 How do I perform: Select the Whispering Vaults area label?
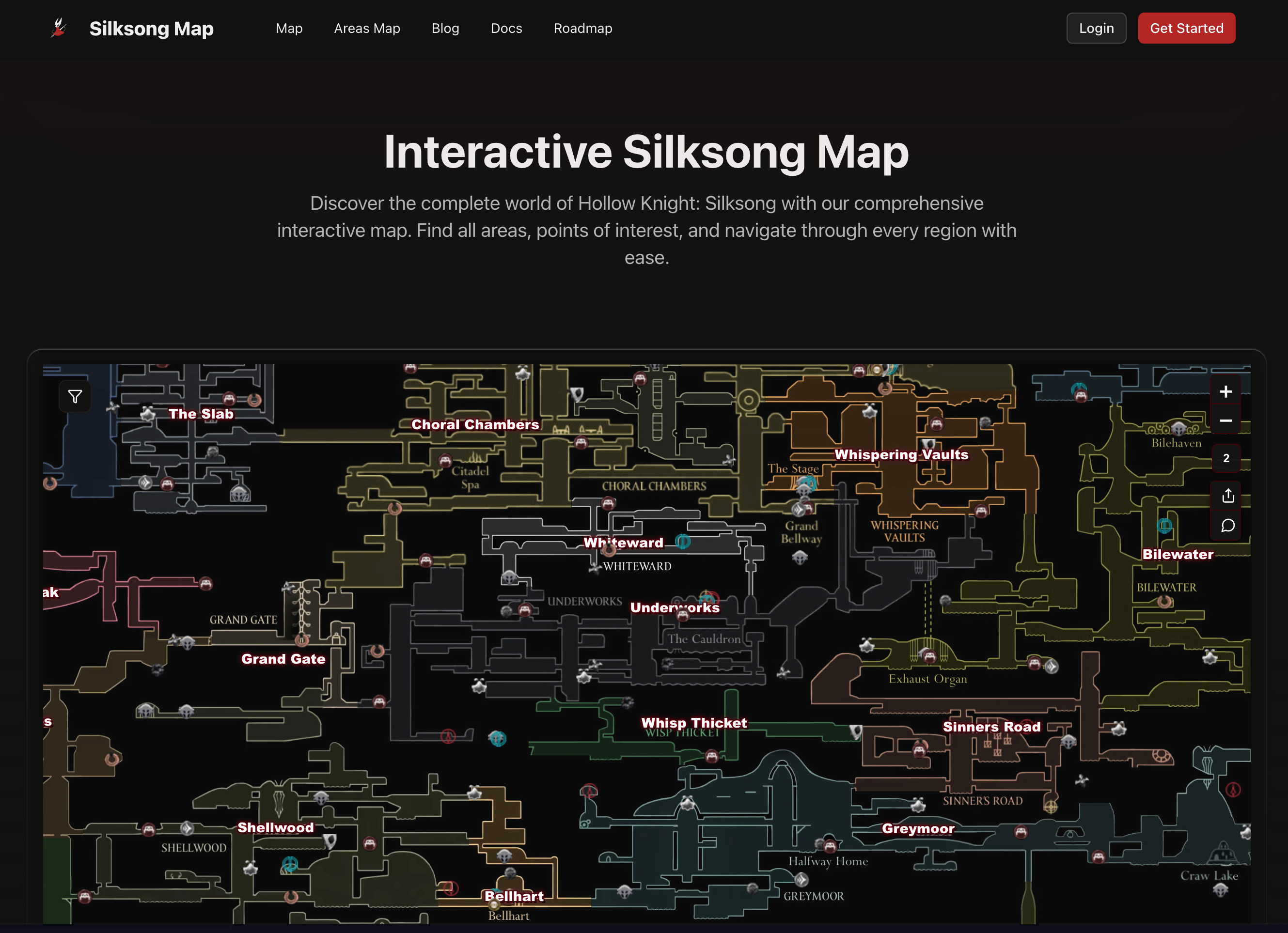click(x=901, y=455)
